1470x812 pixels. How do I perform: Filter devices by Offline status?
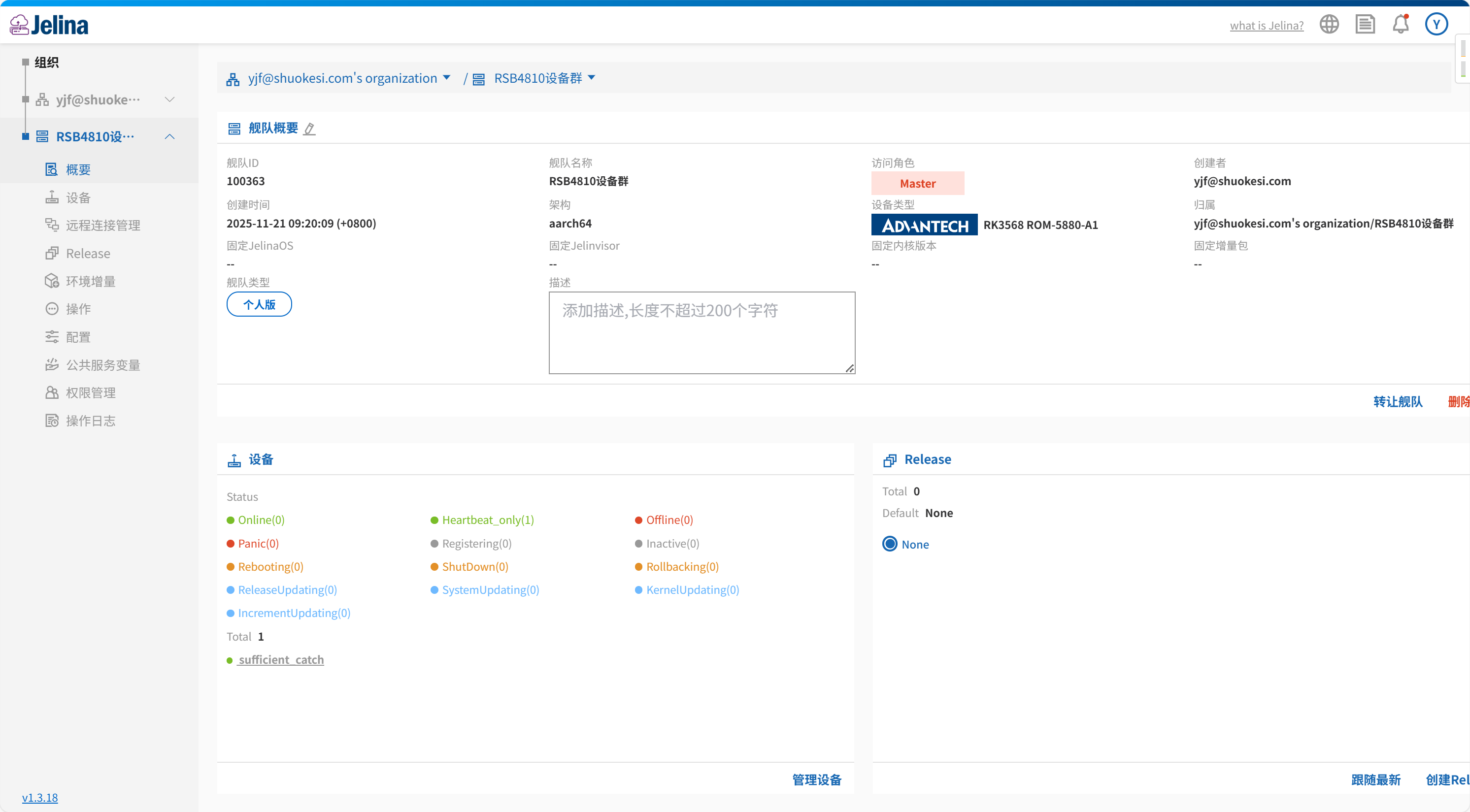[x=669, y=520]
